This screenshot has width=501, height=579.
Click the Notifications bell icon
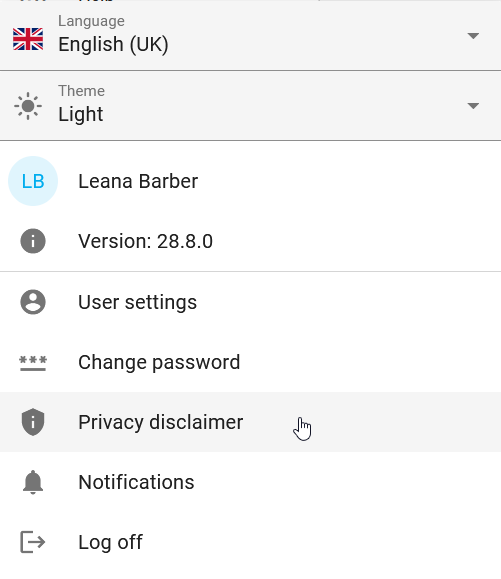point(33,482)
